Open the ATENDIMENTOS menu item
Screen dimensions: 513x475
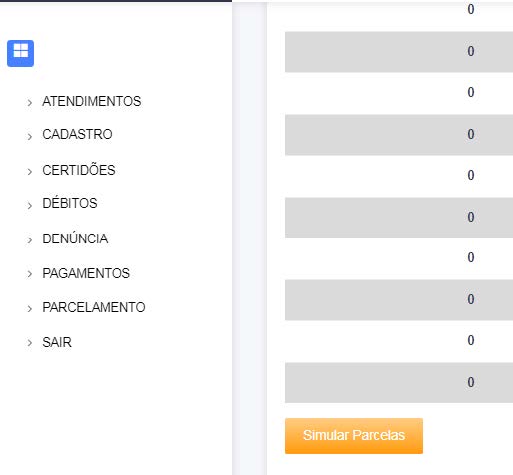(x=92, y=101)
